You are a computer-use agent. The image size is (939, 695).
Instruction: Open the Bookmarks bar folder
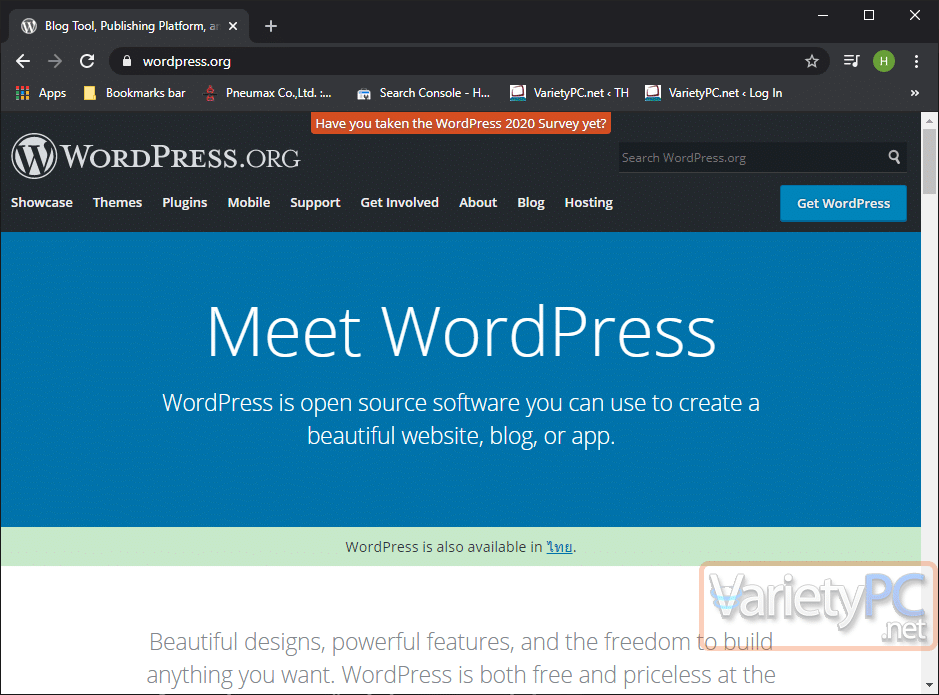135,93
